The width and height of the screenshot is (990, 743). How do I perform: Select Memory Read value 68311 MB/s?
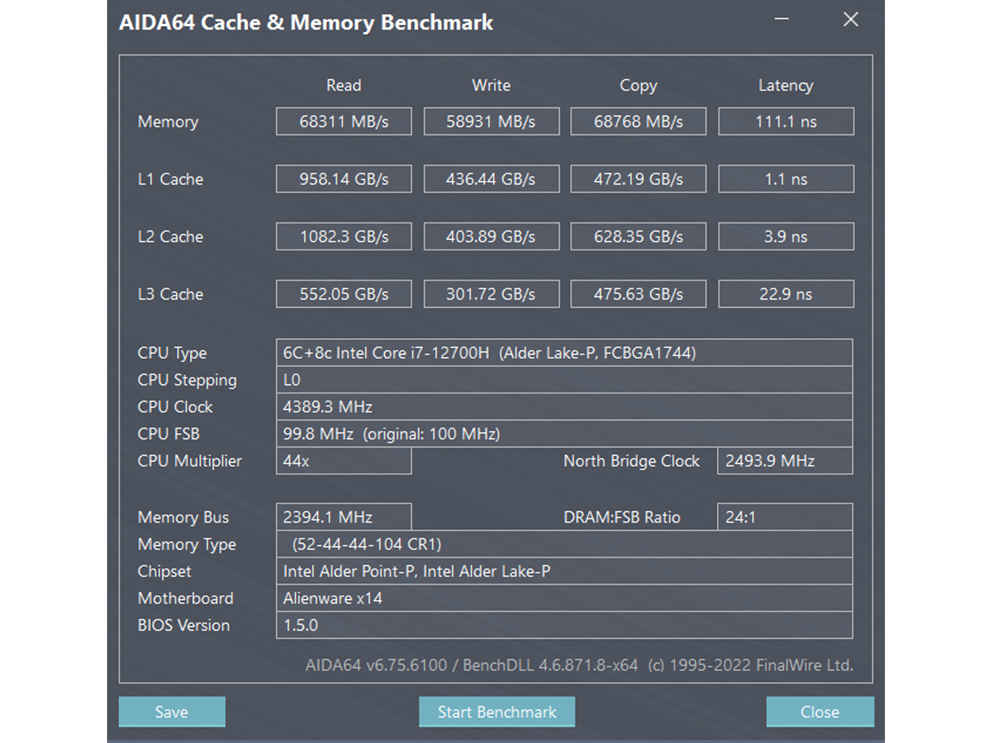coord(343,121)
